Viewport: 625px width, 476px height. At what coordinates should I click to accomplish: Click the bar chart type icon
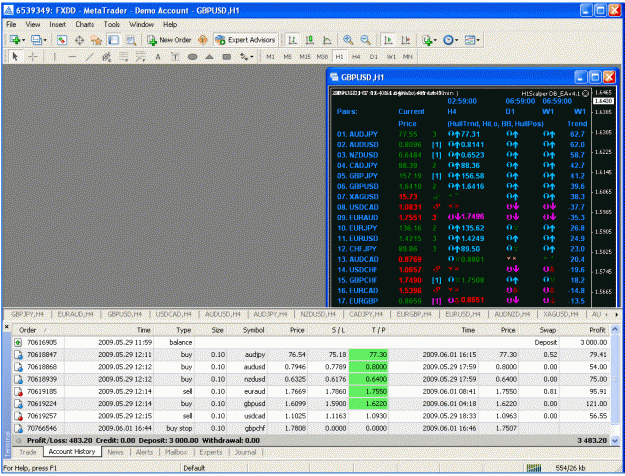click(292, 40)
